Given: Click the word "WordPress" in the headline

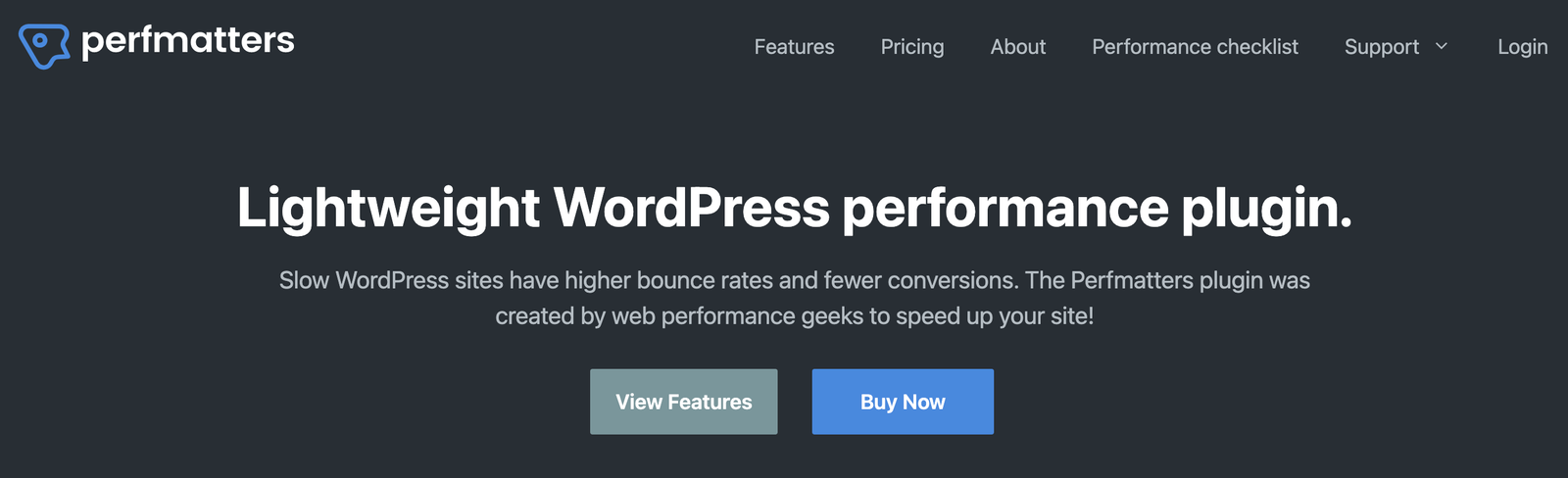Looking at the screenshot, I should tap(691, 209).
